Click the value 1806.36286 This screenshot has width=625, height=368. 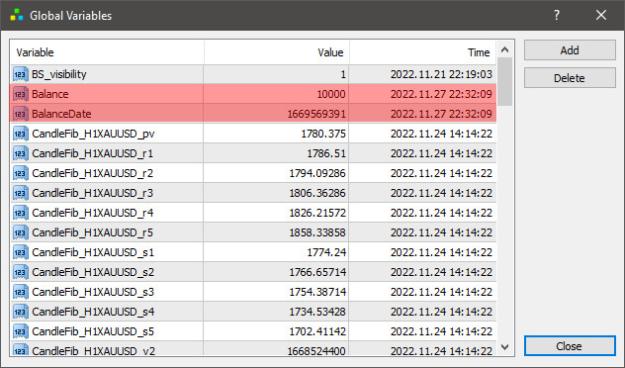[x=317, y=193]
